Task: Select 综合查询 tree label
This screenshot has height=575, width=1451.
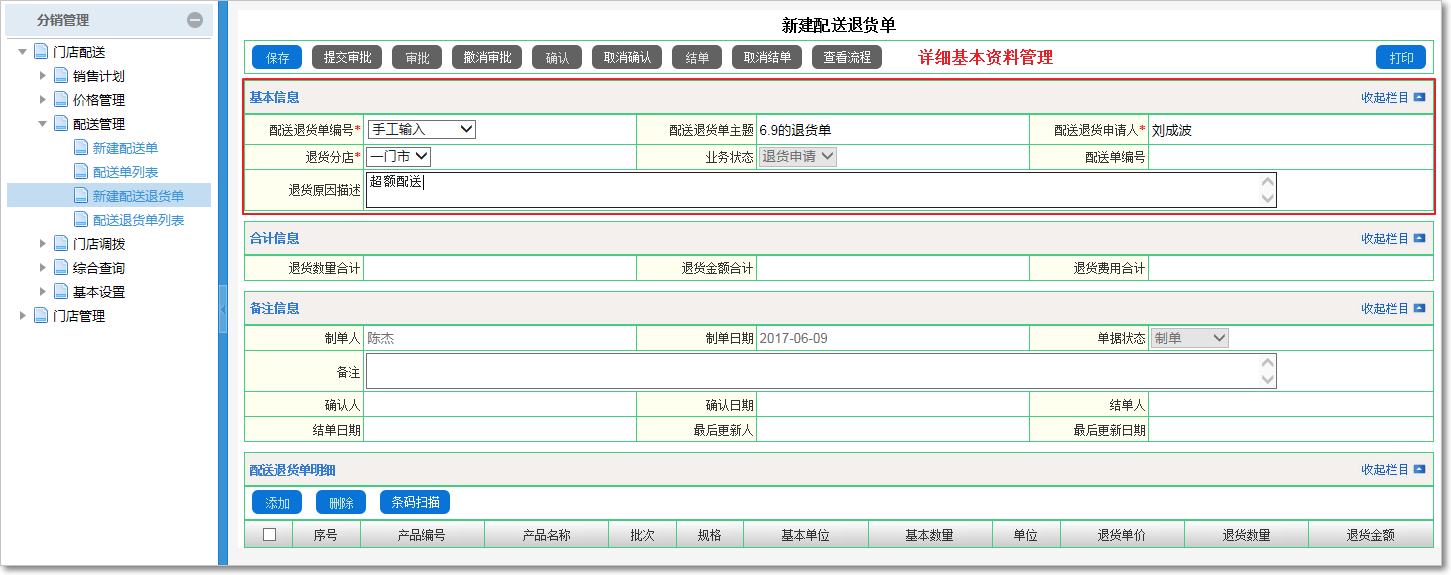Action: point(99,268)
